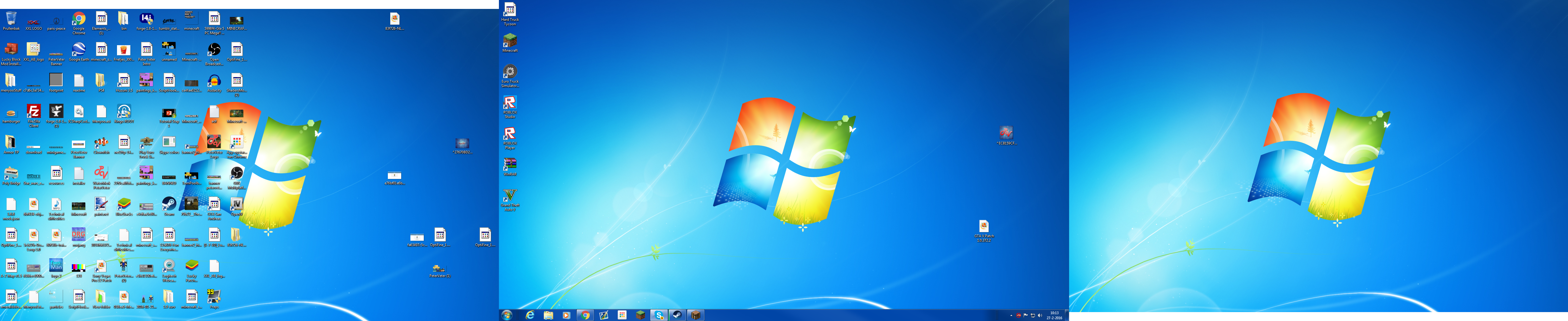1568x321 pixels.
Task: Click the Sony Vegas Pro 12 Patch icon
Action: click(101, 270)
